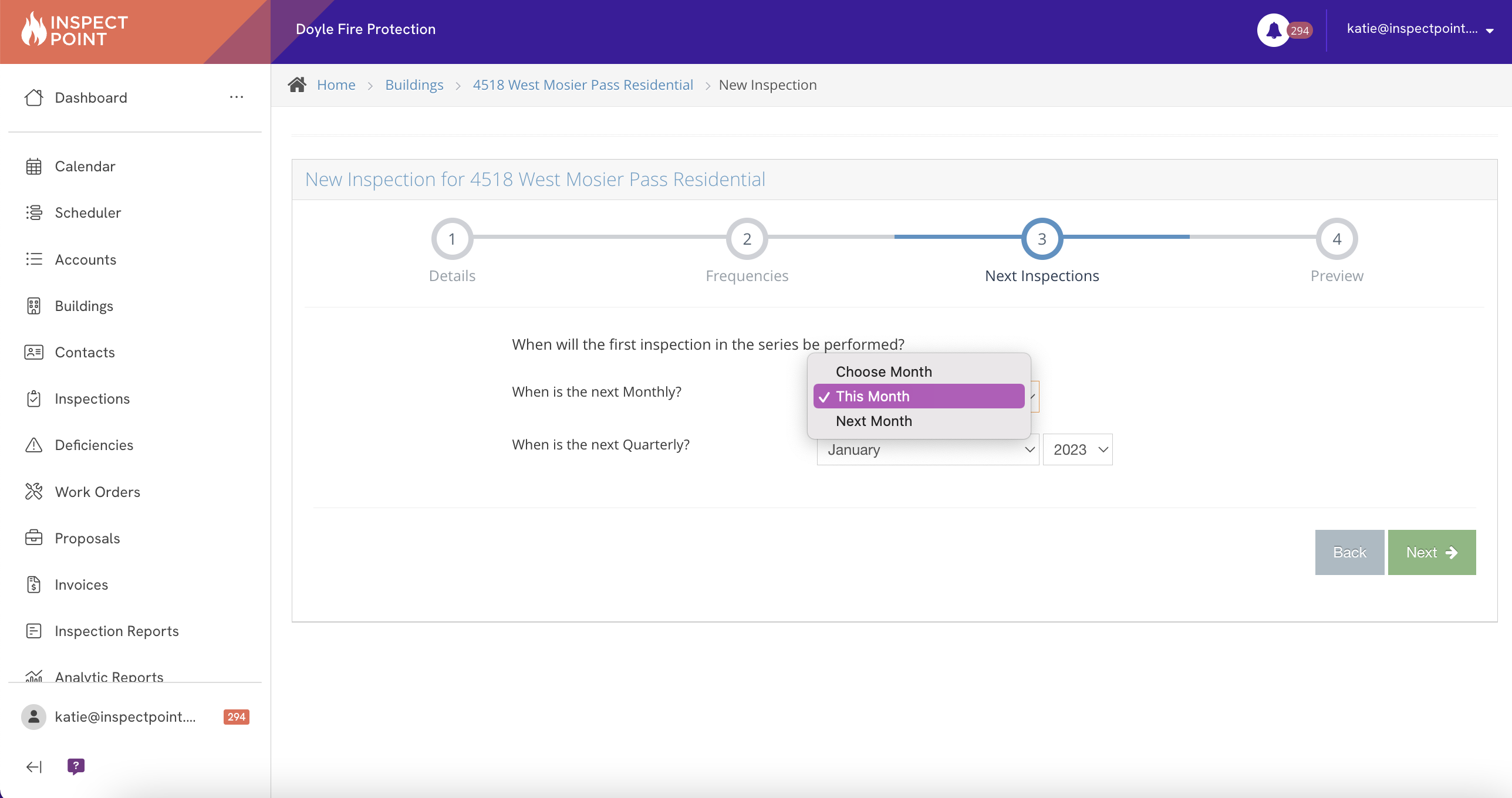Open Inspection Reports section

coord(116,630)
